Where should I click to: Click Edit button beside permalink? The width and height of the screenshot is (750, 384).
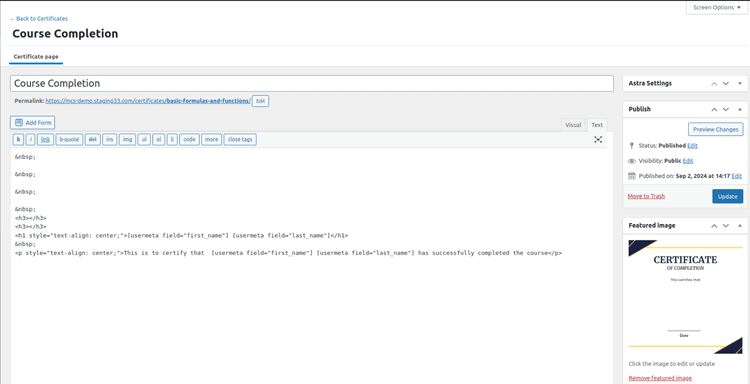coord(260,101)
